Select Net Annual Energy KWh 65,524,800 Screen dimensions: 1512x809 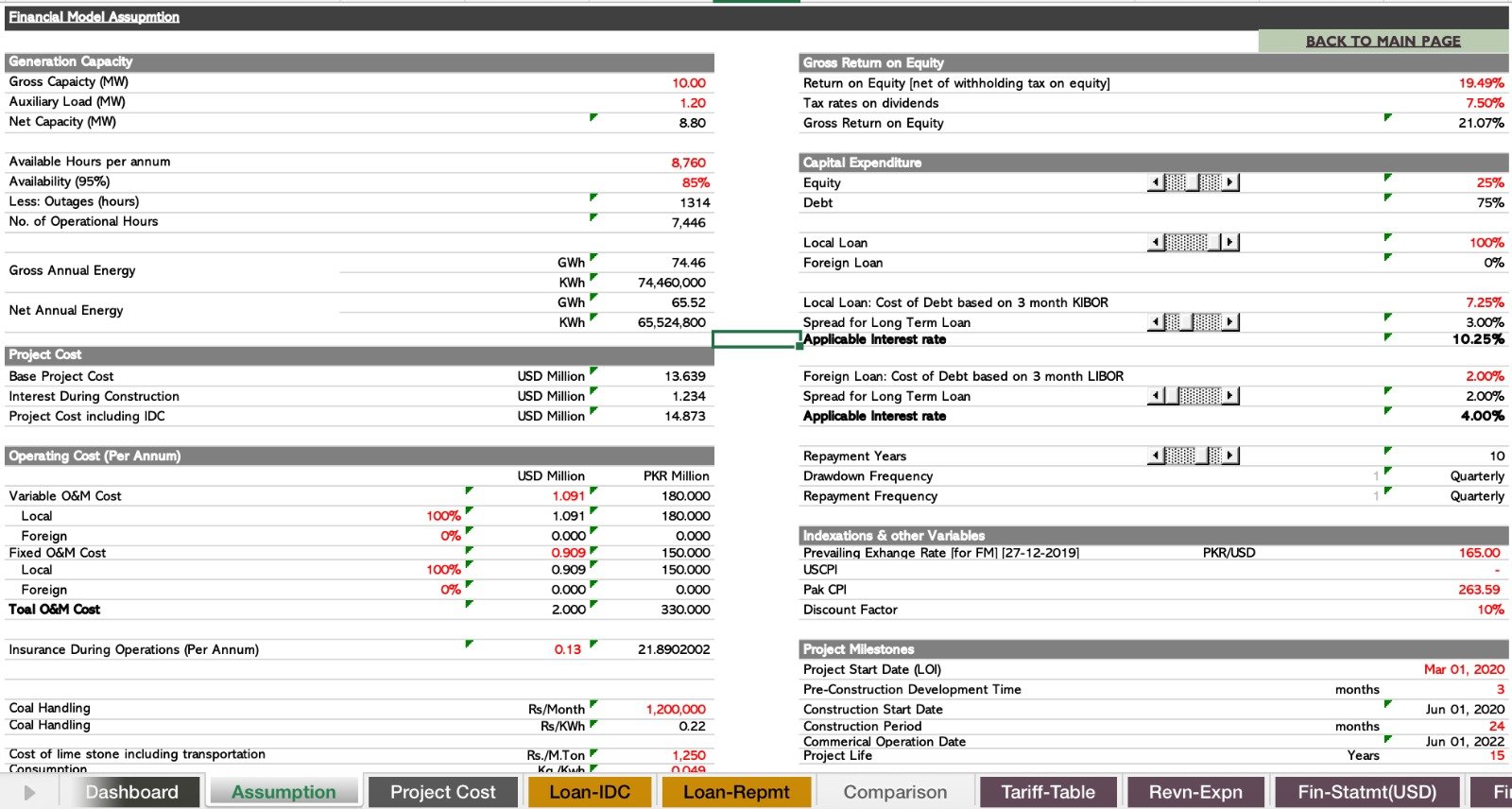pos(671,322)
